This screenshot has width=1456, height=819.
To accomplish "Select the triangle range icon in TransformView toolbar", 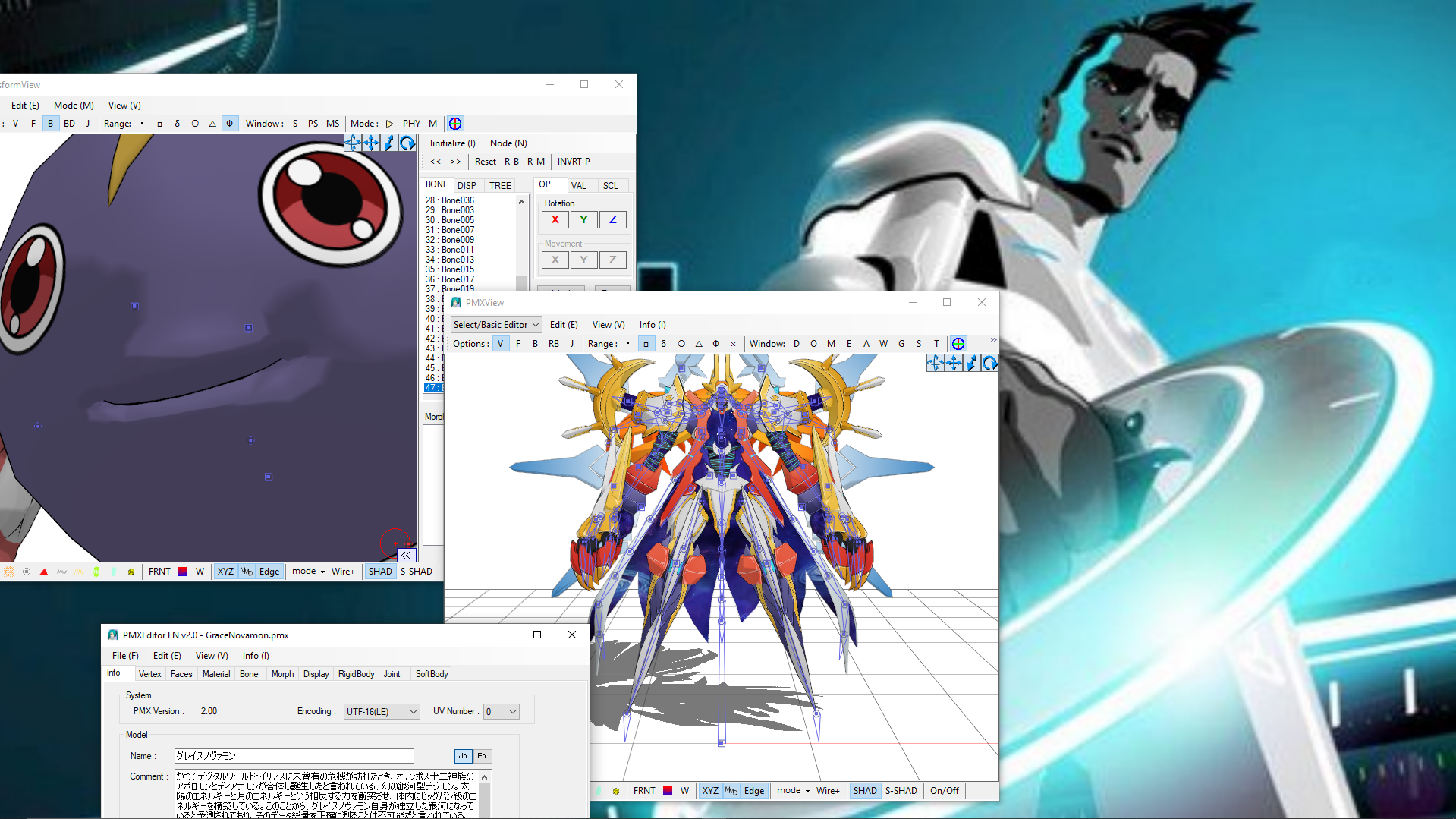I will pos(212,124).
